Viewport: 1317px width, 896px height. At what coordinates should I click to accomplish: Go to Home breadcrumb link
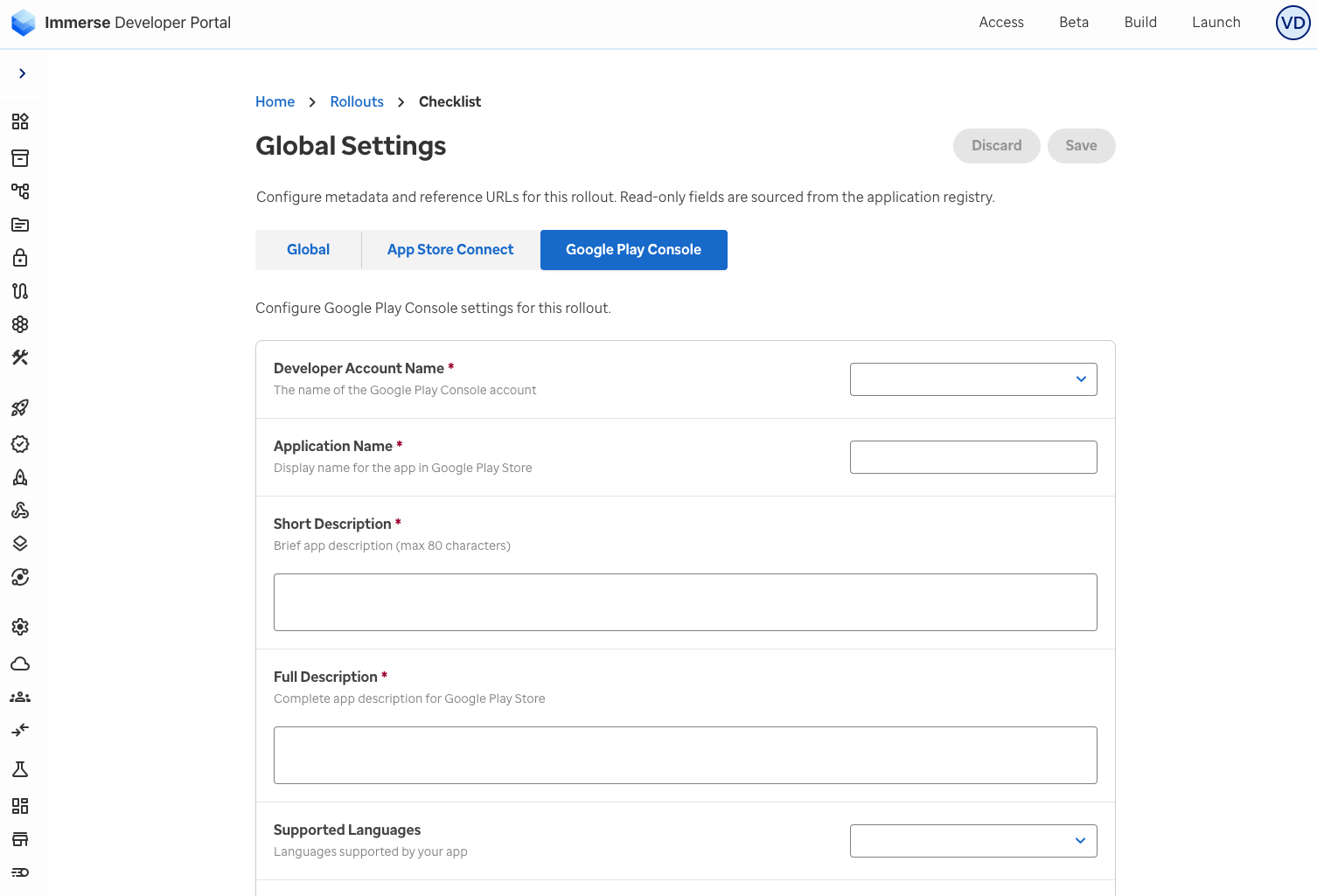point(275,101)
